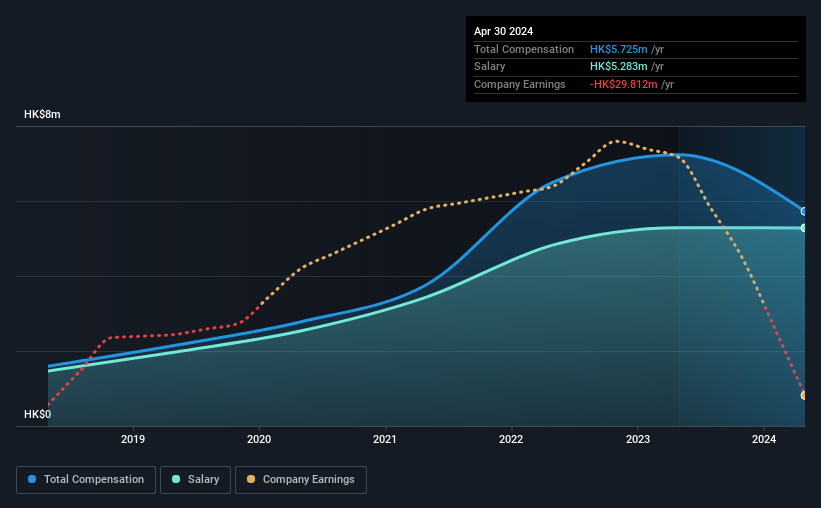
Task: Click the 2020 x-axis label
Action: coord(259,439)
